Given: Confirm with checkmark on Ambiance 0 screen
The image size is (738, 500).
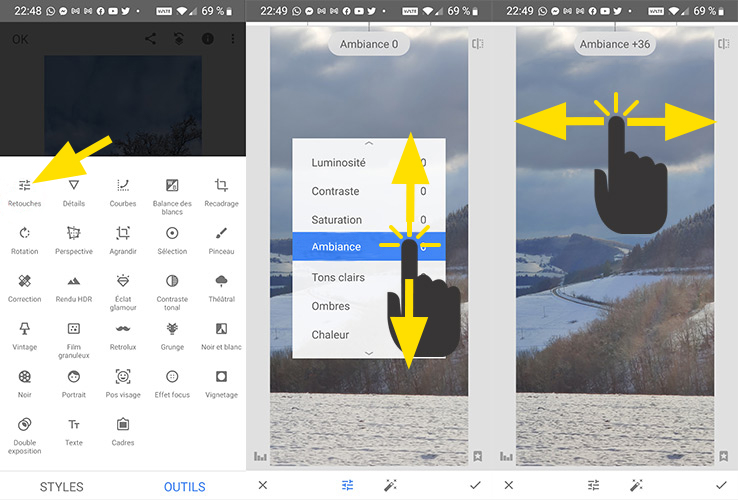Looking at the screenshot, I should click(475, 485).
